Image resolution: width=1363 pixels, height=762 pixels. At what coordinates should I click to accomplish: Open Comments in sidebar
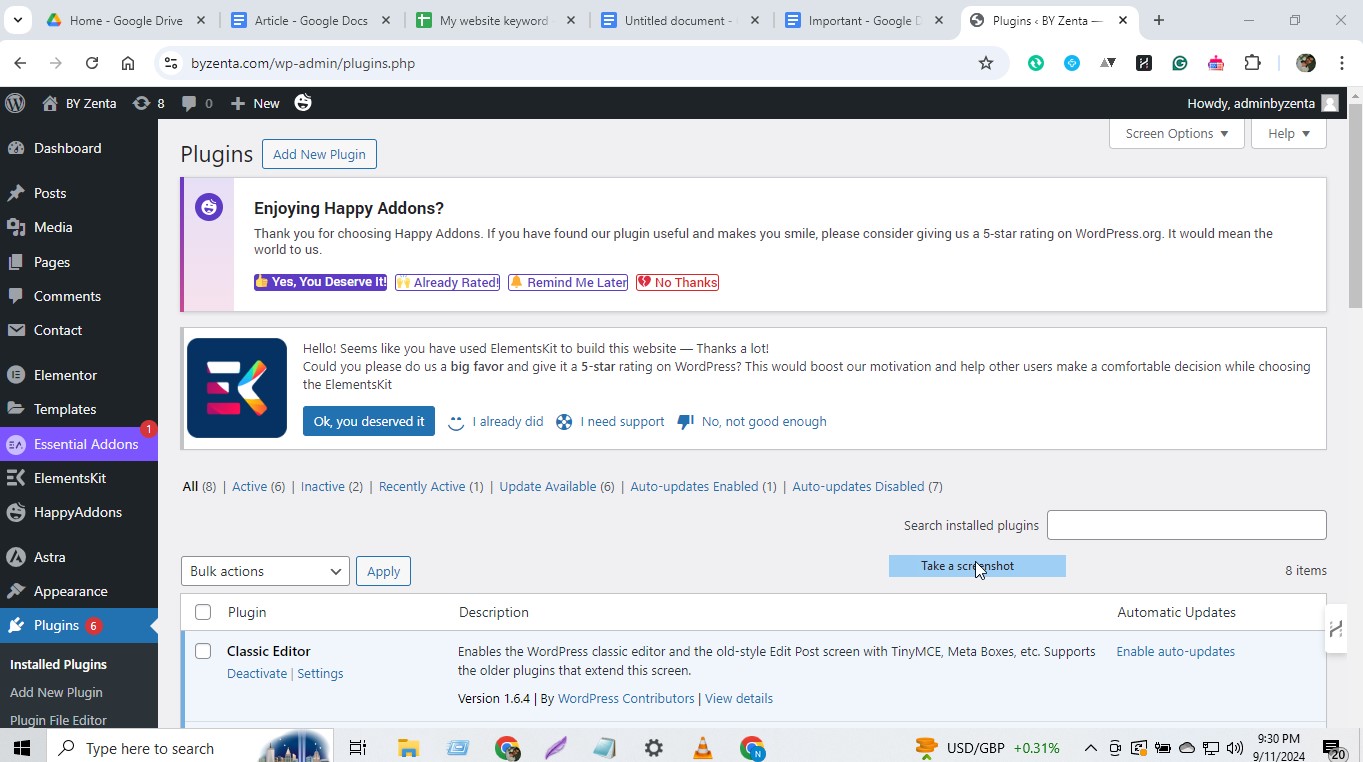(x=67, y=296)
